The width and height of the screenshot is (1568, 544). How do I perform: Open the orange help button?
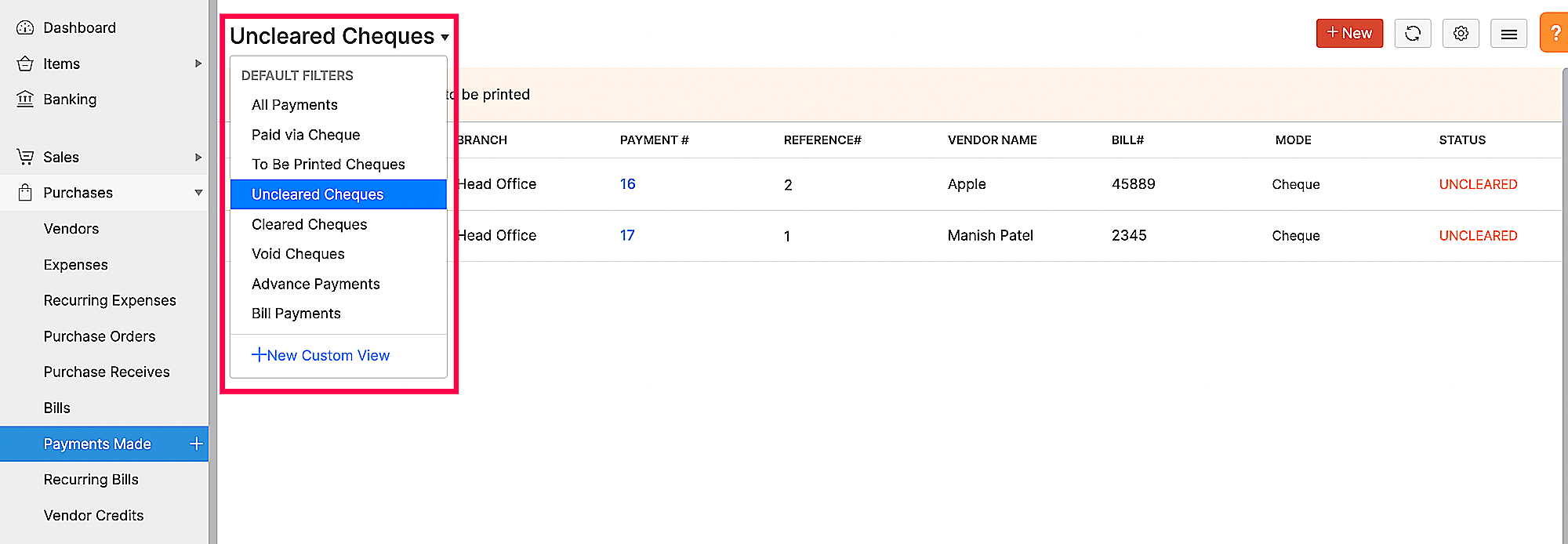tap(1555, 33)
